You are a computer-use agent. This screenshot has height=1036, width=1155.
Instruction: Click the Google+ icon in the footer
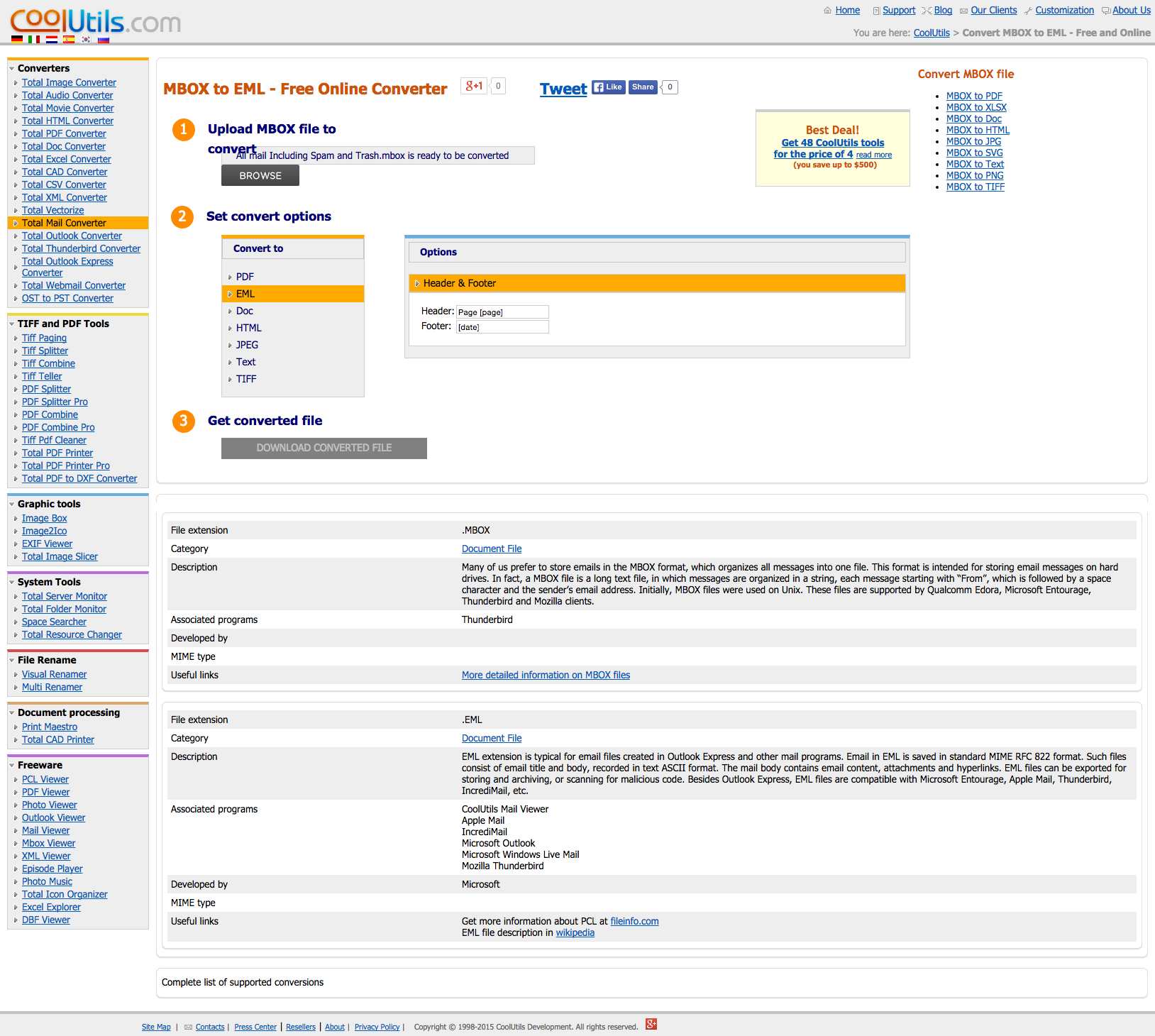[651, 1024]
